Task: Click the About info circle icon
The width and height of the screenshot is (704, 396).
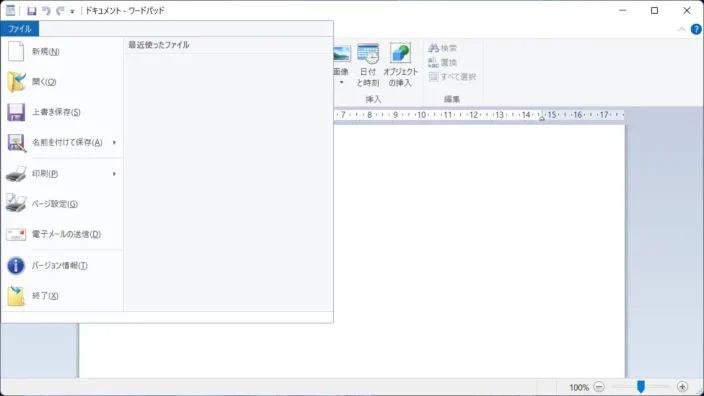Action: click(16, 265)
